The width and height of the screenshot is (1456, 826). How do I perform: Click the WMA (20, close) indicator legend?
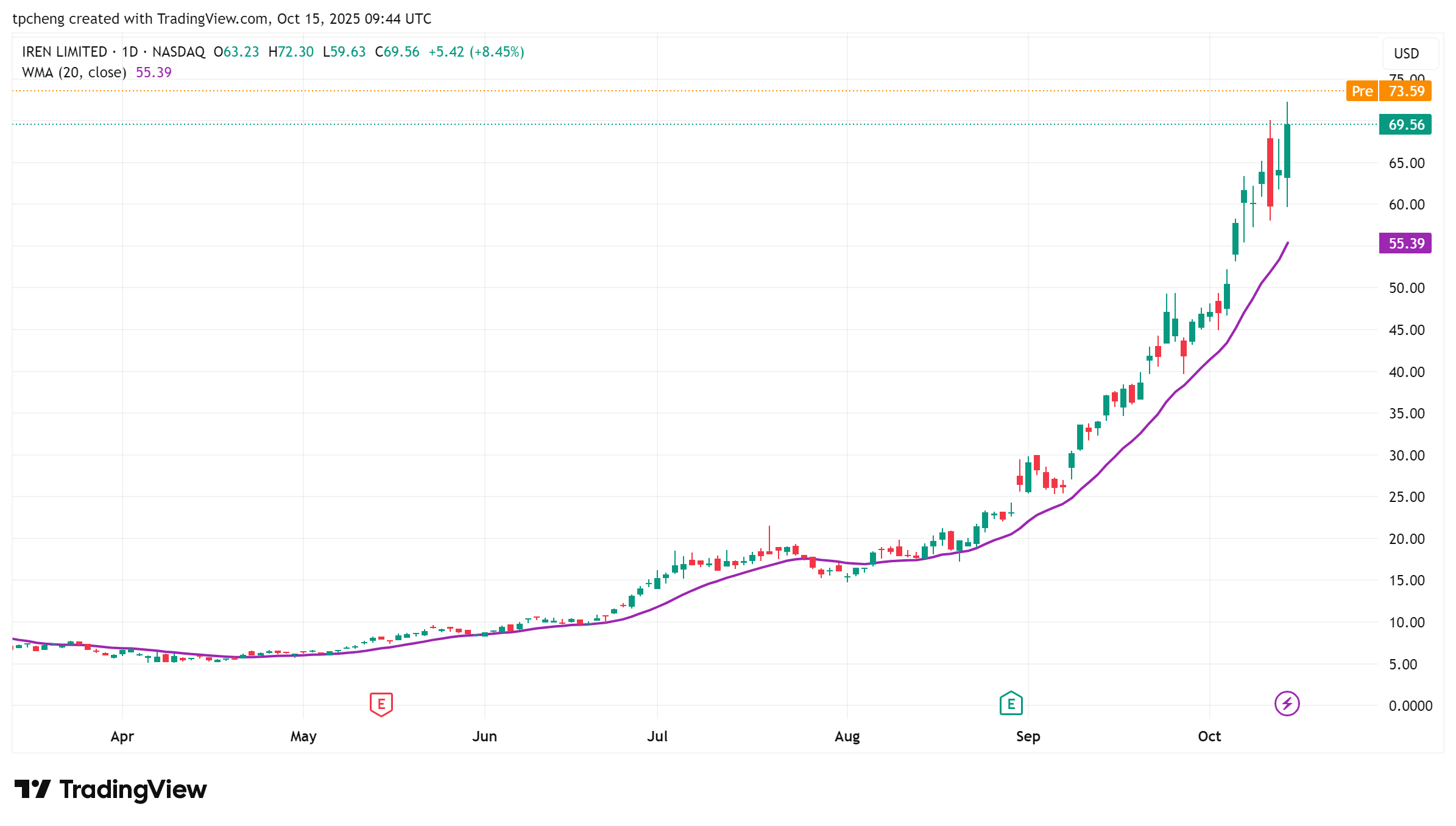(x=74, y=72)
